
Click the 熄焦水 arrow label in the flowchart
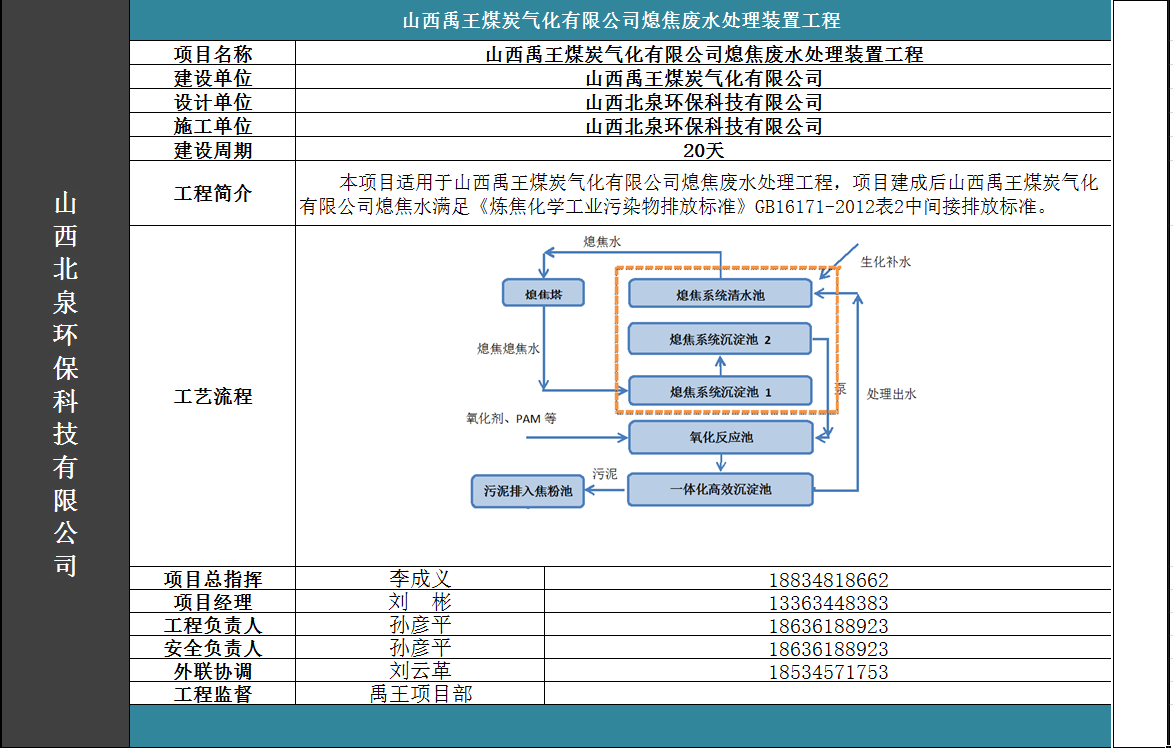pos(602,242)
